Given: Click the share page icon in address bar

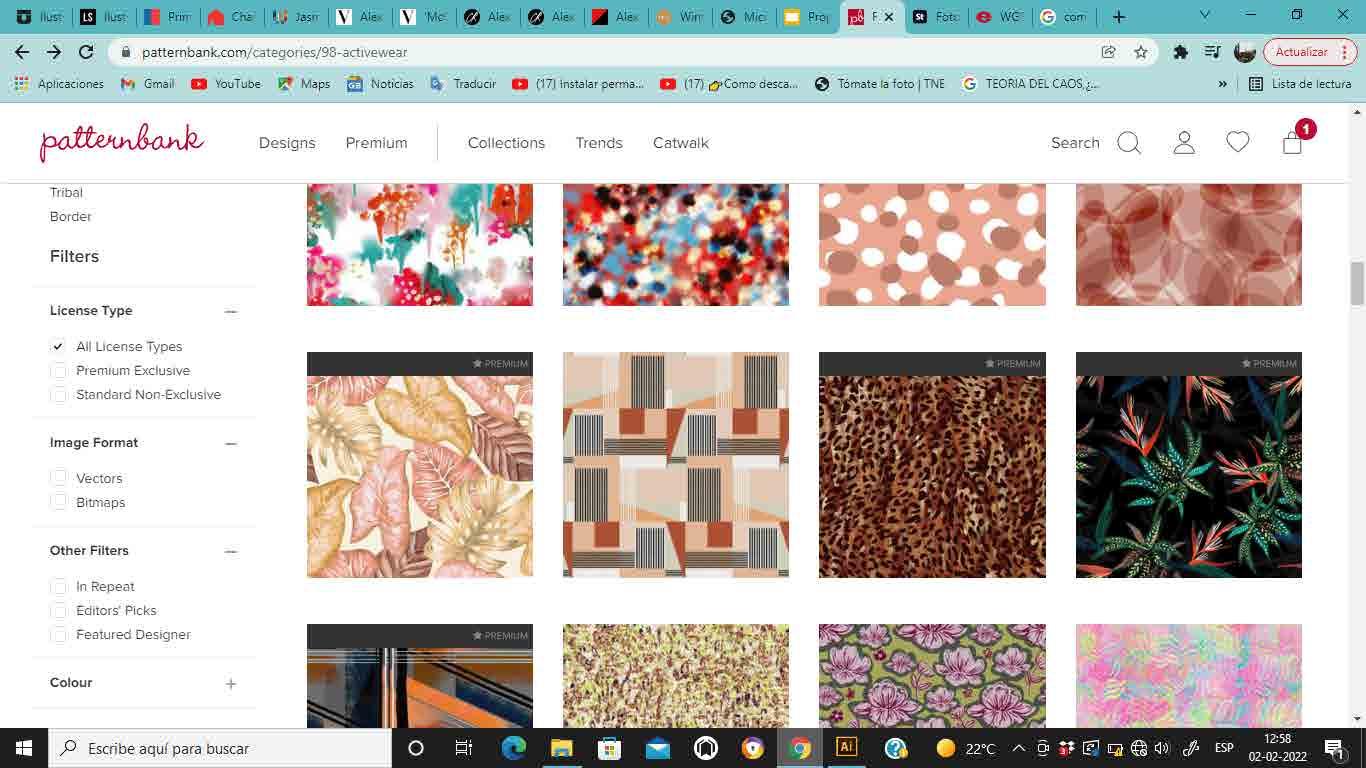Looking at the screenshot, I should pos(1108,52).
